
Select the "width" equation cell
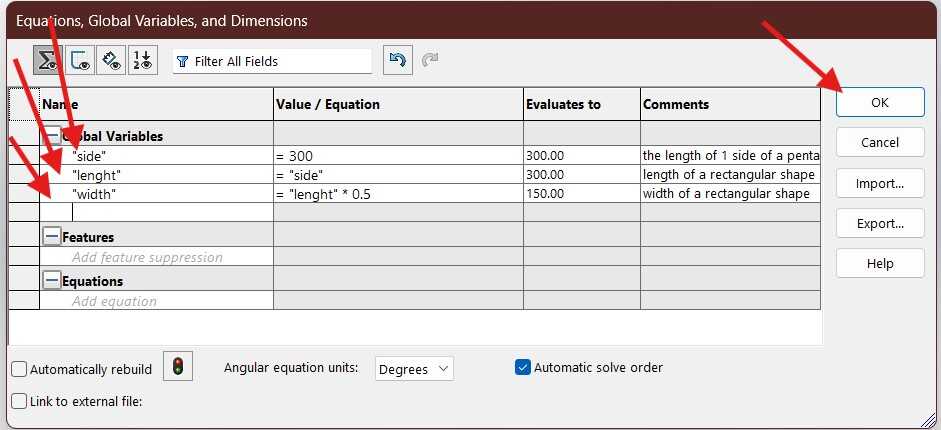[x=398, y=194]
